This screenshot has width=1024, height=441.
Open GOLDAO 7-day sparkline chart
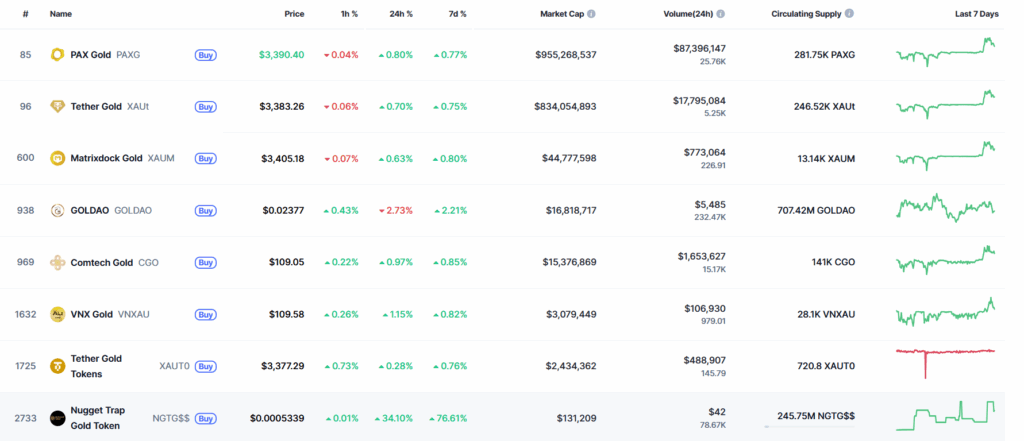946,208
